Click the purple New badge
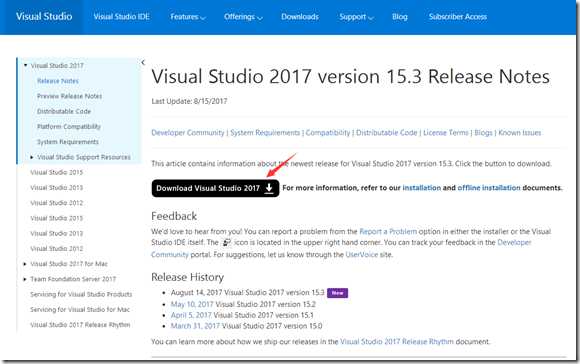The width and height of the screenshot is (580, 364). [337, 293]
